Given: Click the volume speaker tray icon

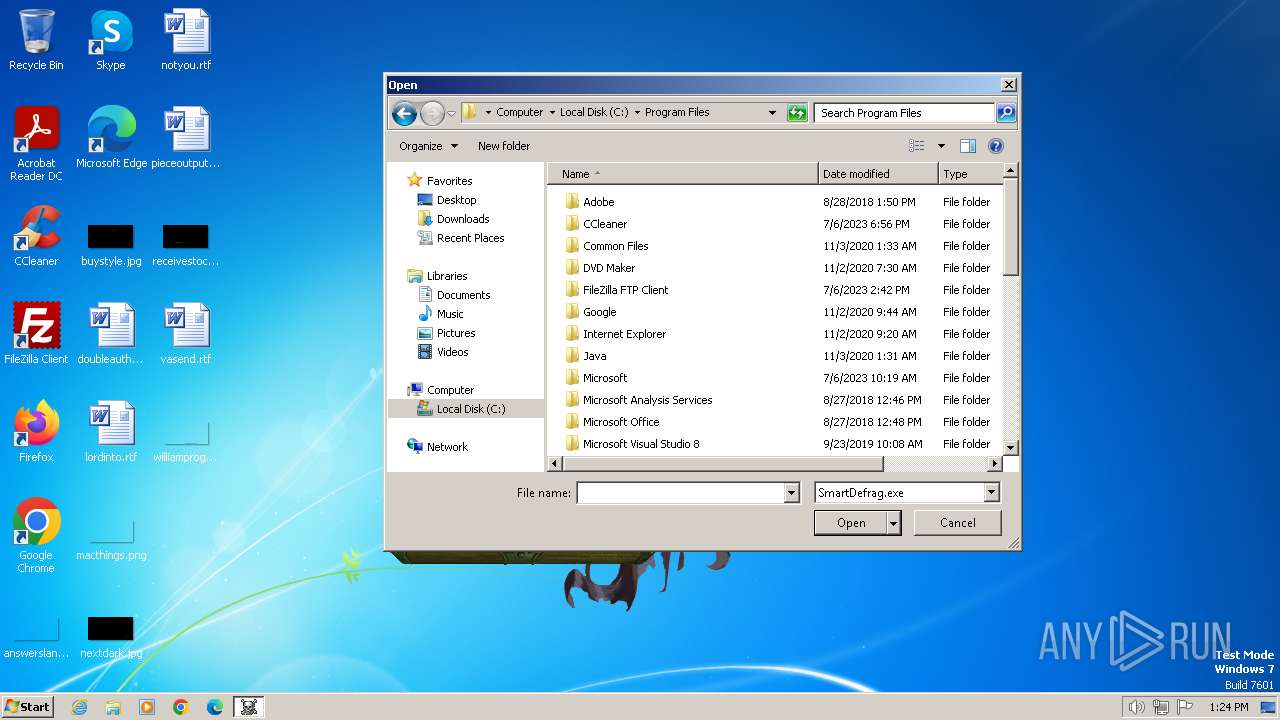Looking at the screenshot, I should click(x=1136, y=707).
